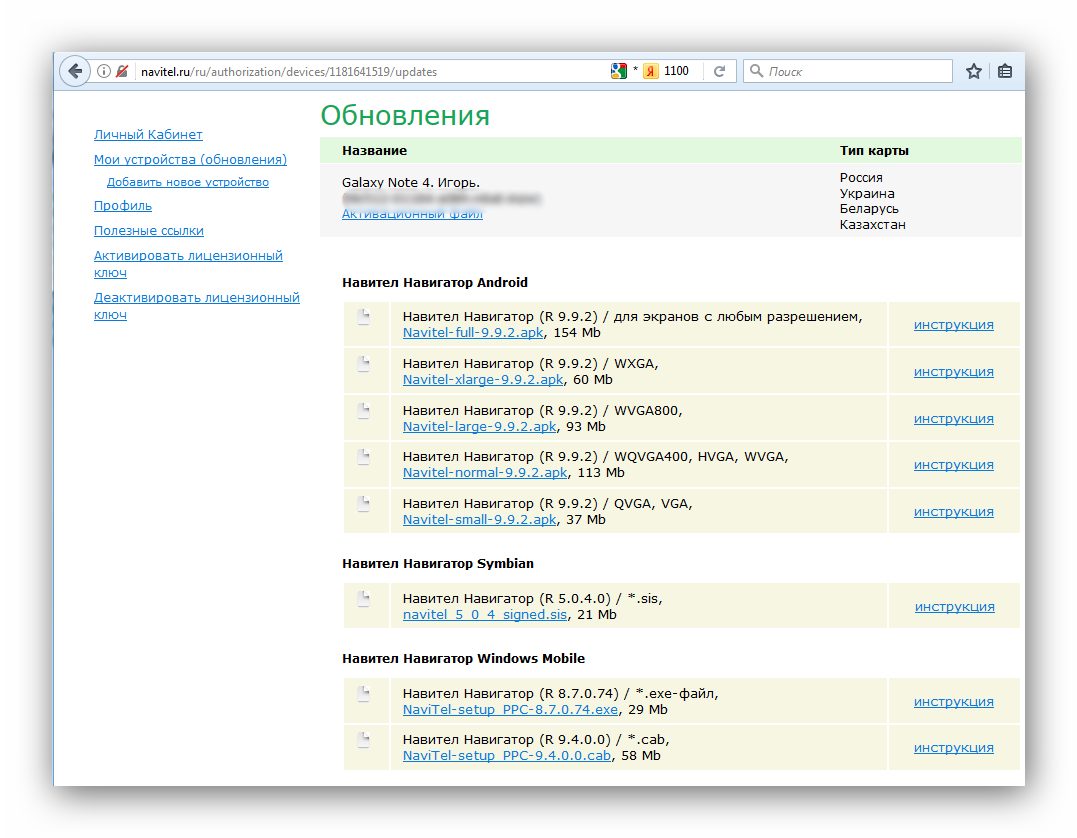
Task: Open the Профиль link
Action: [123, 205]
